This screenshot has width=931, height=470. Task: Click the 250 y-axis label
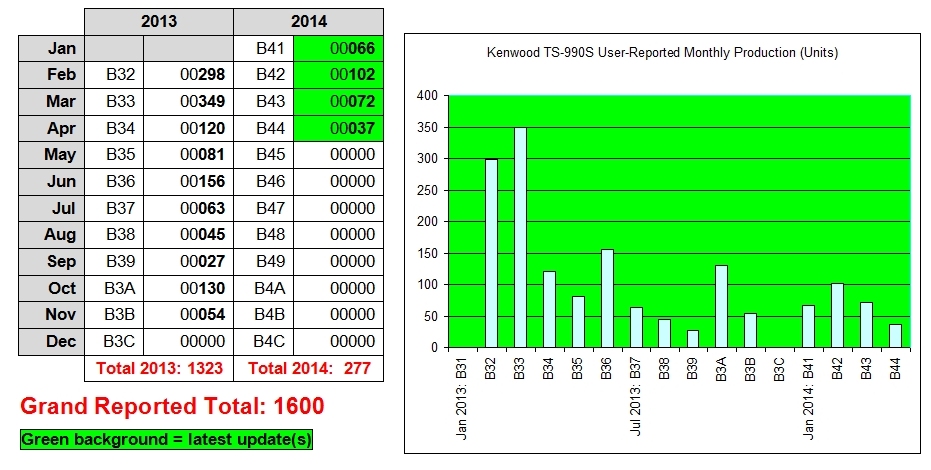426,190
